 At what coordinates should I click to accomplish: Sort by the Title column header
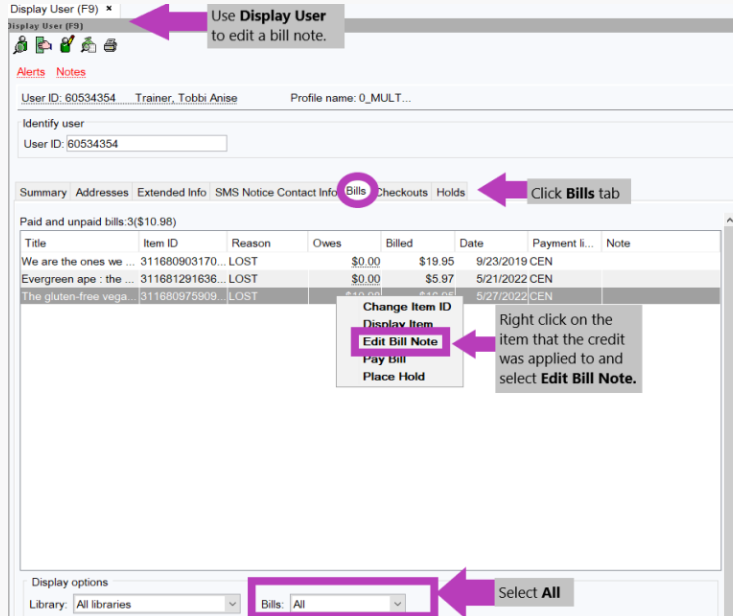[79, 243]
